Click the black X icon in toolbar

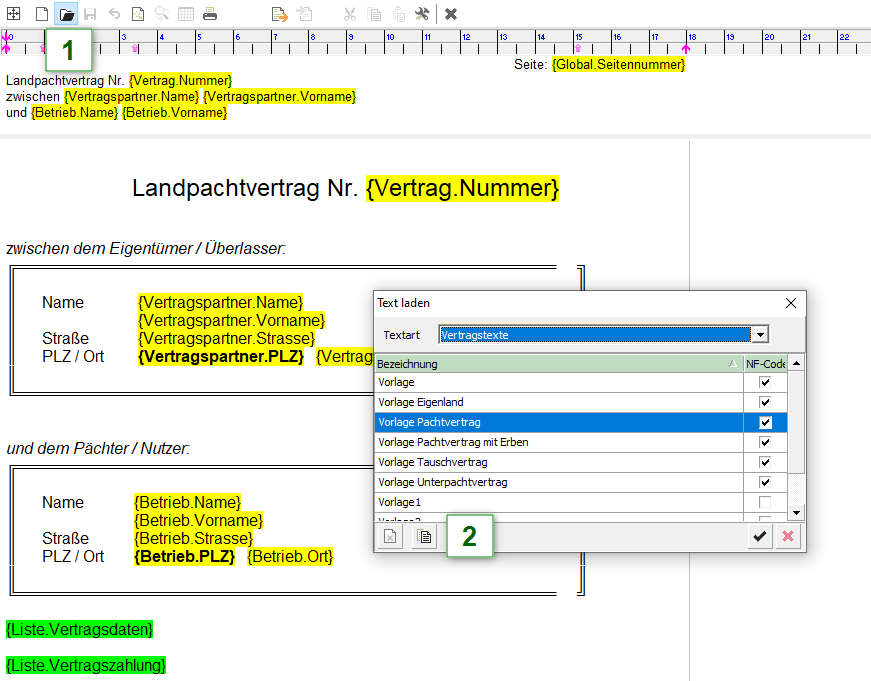(451, 14)
